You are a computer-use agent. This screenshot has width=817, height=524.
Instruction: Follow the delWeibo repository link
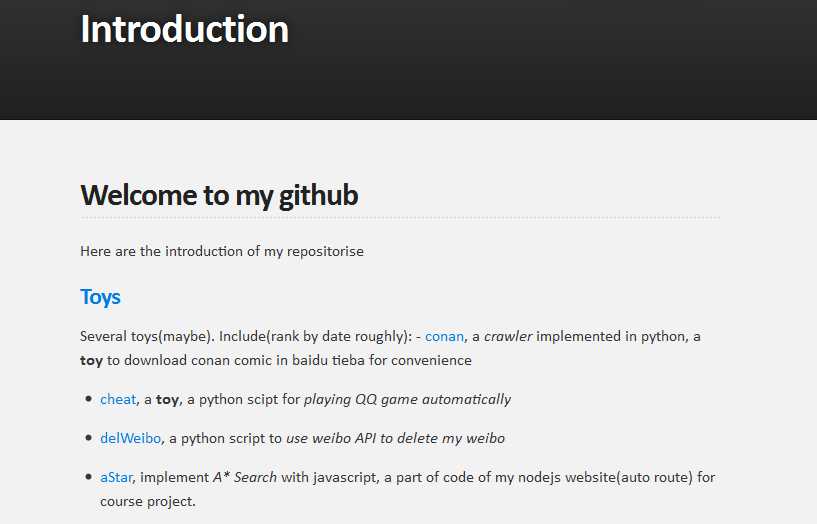coord(130,439)
